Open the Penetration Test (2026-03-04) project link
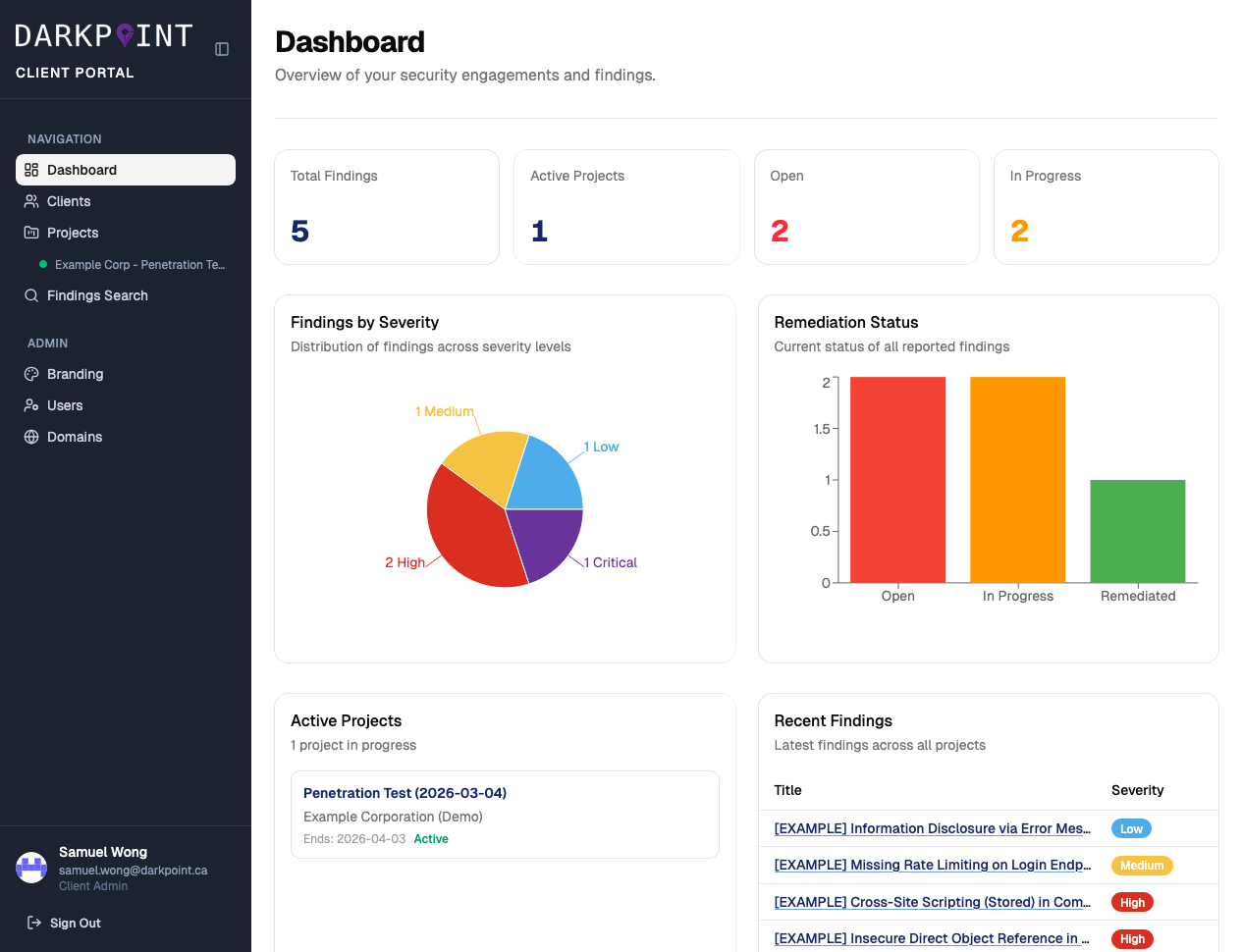 (x=405, y=793)
